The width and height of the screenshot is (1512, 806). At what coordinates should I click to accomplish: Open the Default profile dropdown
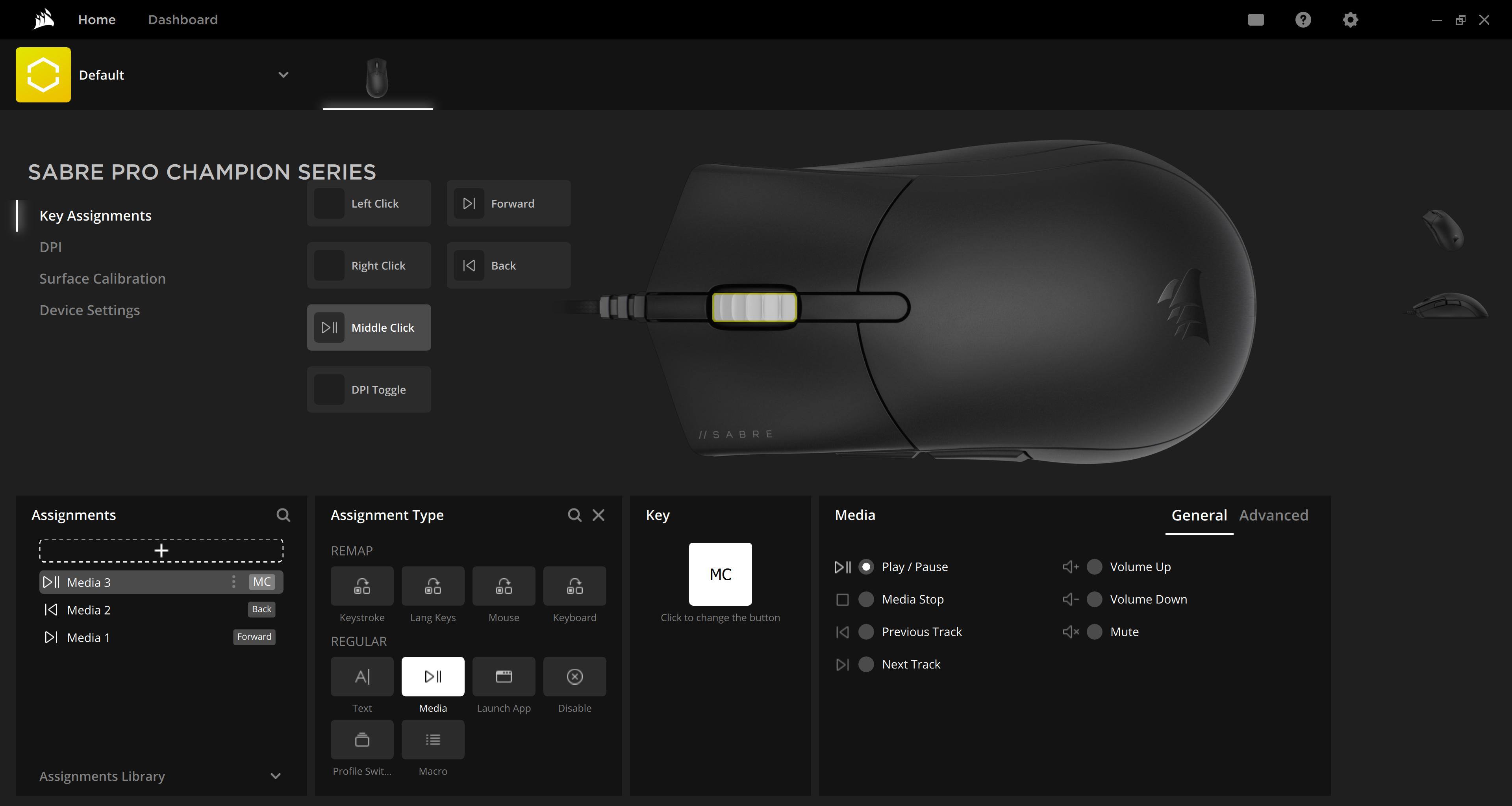[x=283, y=74]
